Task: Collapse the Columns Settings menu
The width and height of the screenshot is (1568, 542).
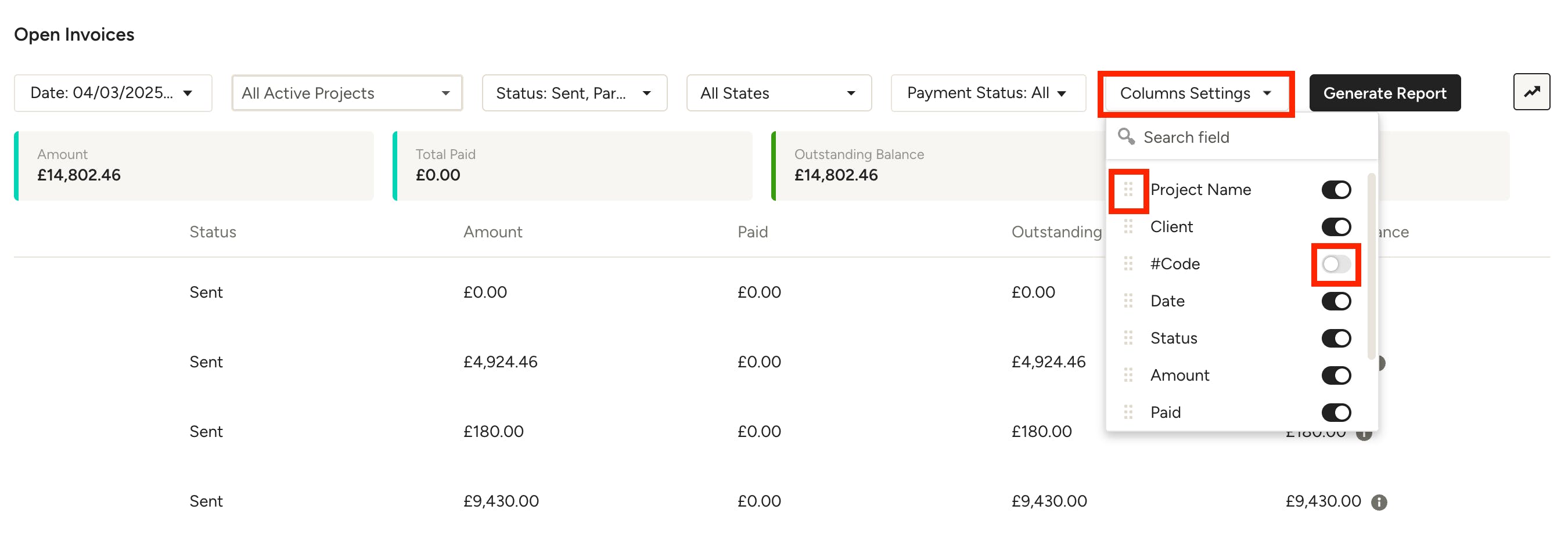Action: click(1196, 93)
